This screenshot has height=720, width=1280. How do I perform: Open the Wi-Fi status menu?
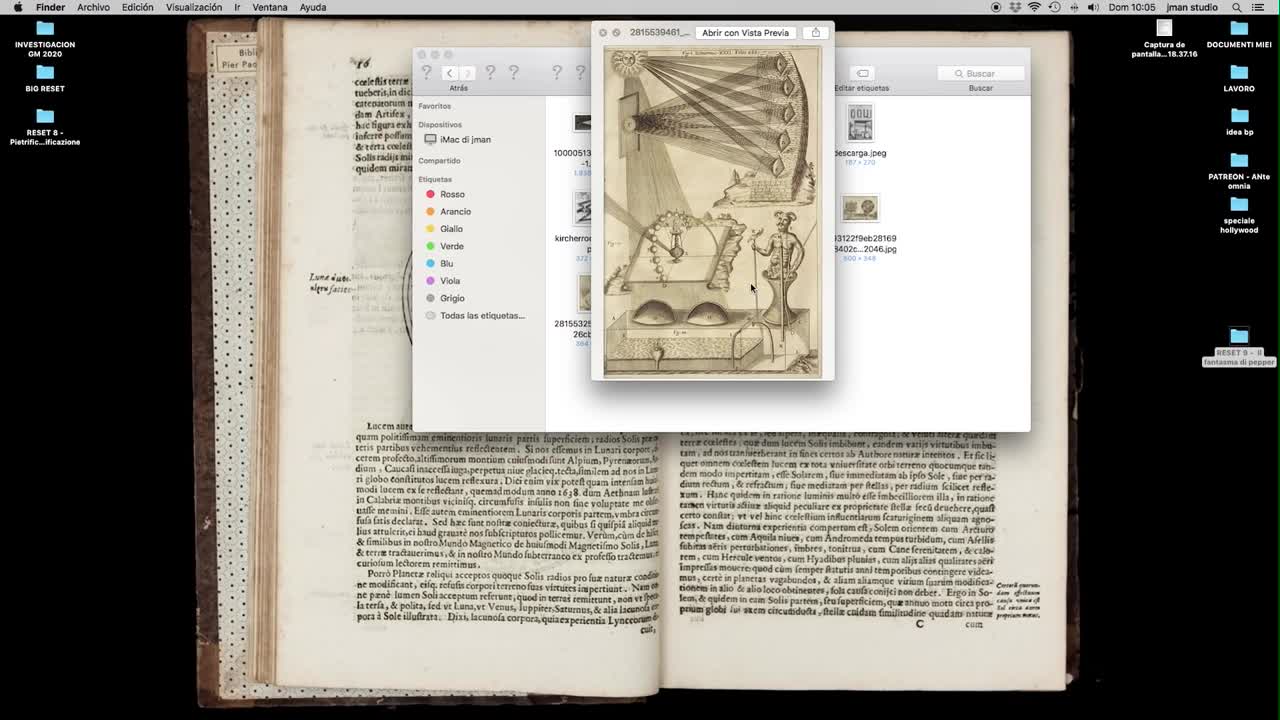1034,7
